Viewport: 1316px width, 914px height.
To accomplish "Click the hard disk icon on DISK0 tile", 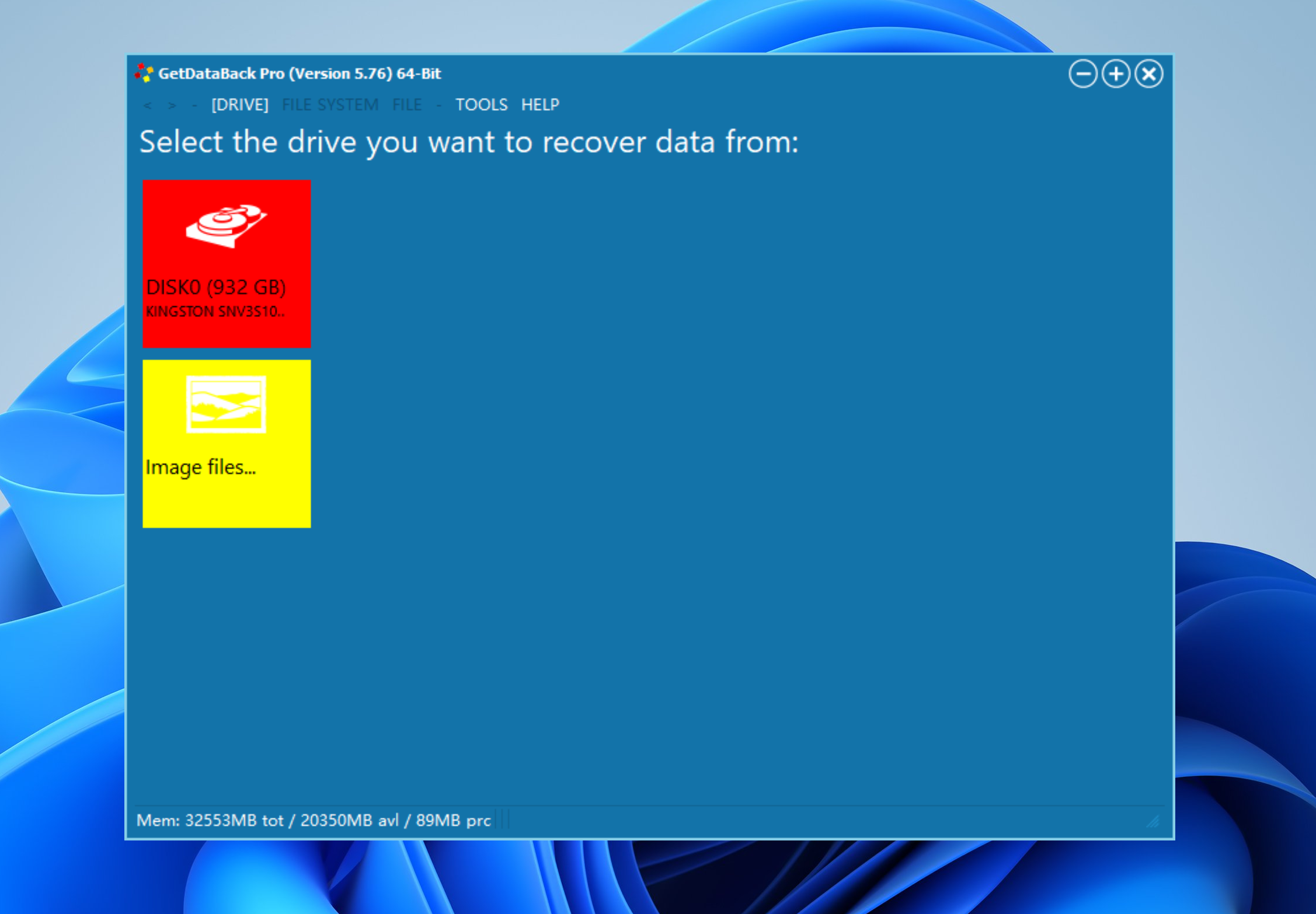I will coord(226,226).
